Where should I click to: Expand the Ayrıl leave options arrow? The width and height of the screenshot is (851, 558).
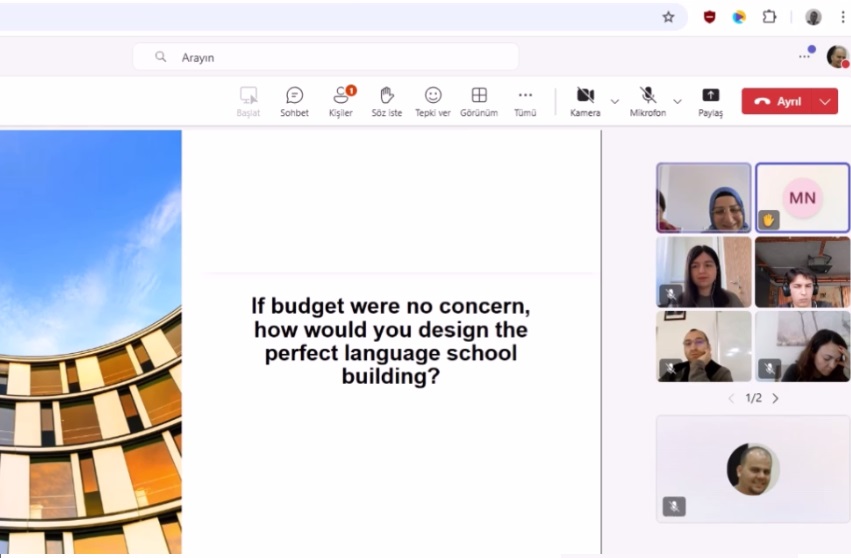click(825, 102)
